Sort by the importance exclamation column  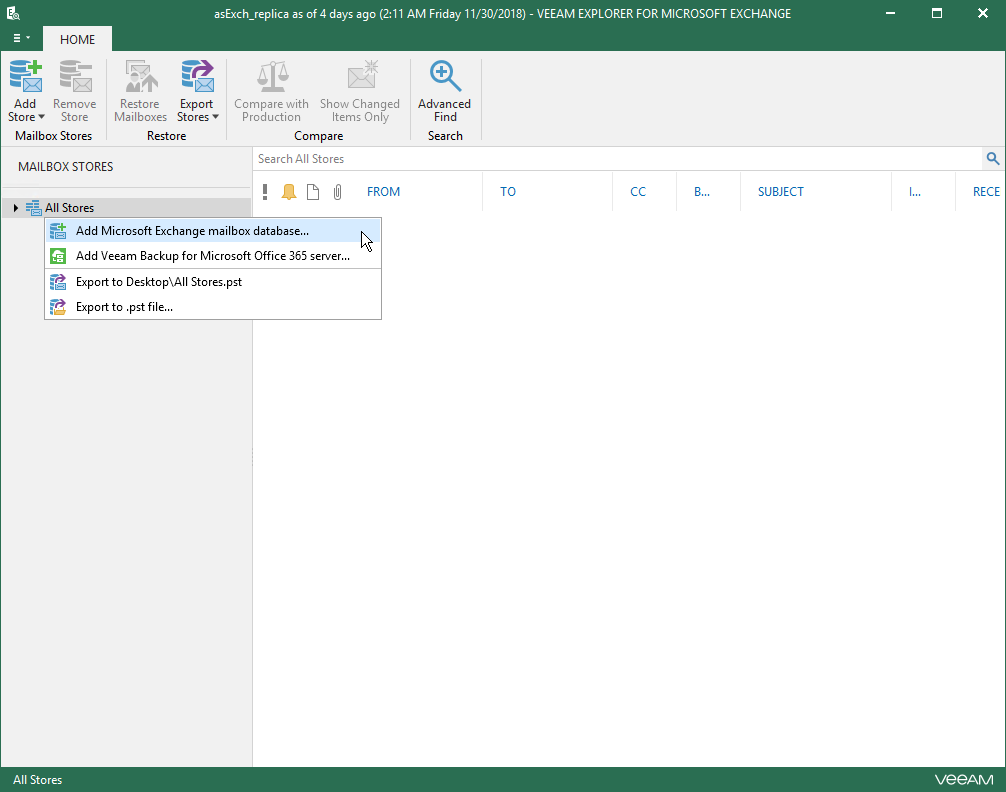click(265, 191)
